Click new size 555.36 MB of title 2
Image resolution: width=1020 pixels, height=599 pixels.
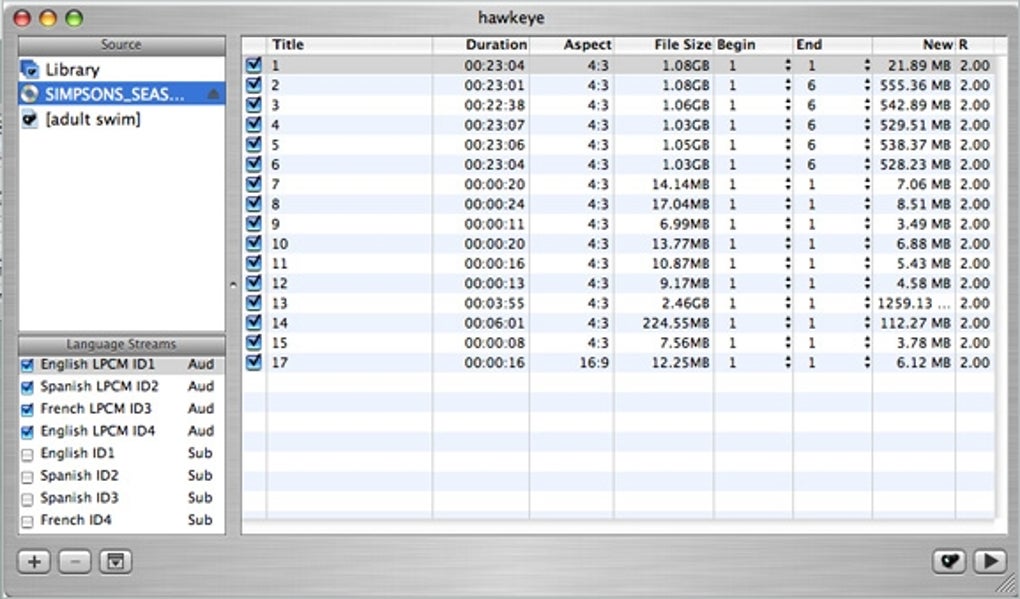pos(915,86)
